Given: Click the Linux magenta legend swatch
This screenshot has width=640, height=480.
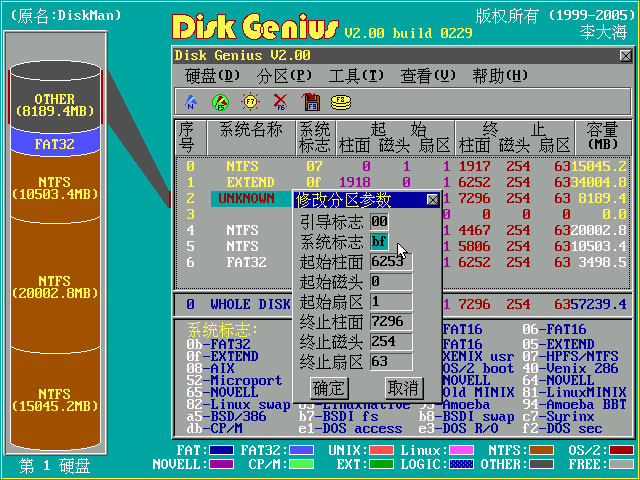Looking at the screenshot, I should click(x=461, y=450).
